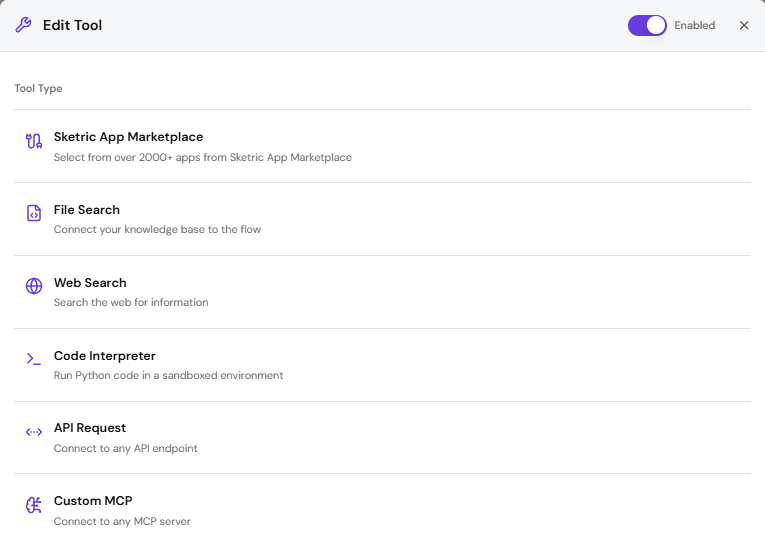Click the API Request icon
The image size is (765, 540).
coord(34,432)
